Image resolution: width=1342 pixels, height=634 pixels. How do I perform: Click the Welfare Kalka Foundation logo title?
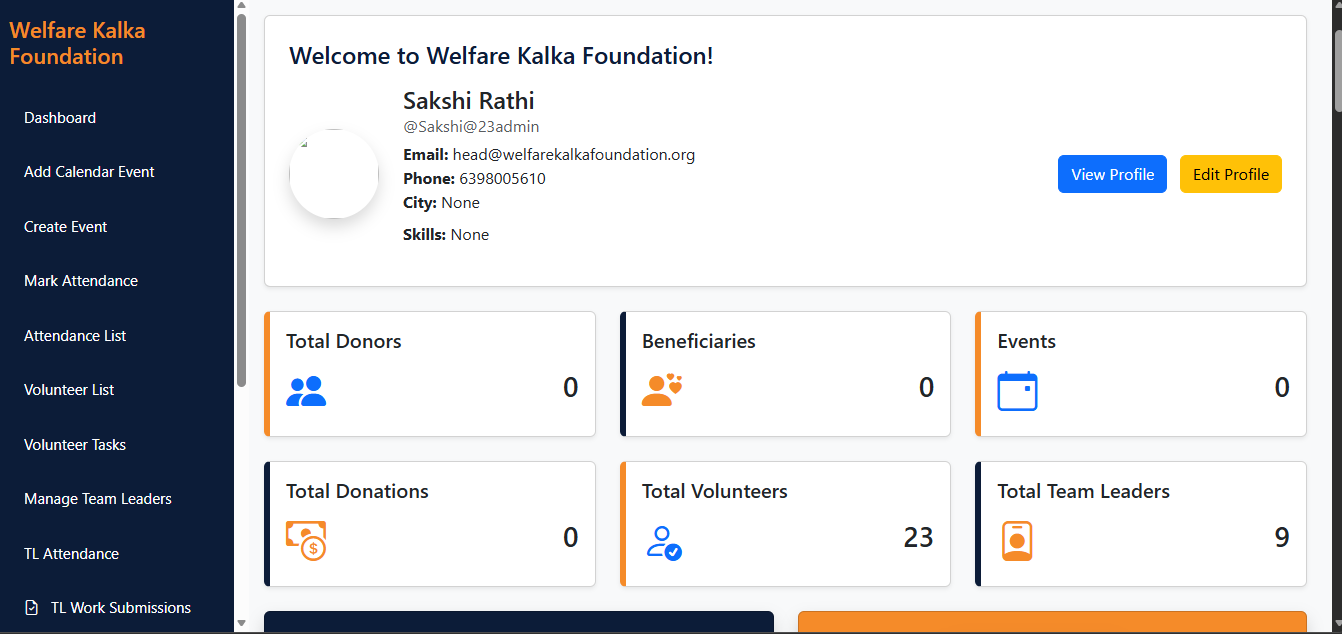tap(78, 43)
